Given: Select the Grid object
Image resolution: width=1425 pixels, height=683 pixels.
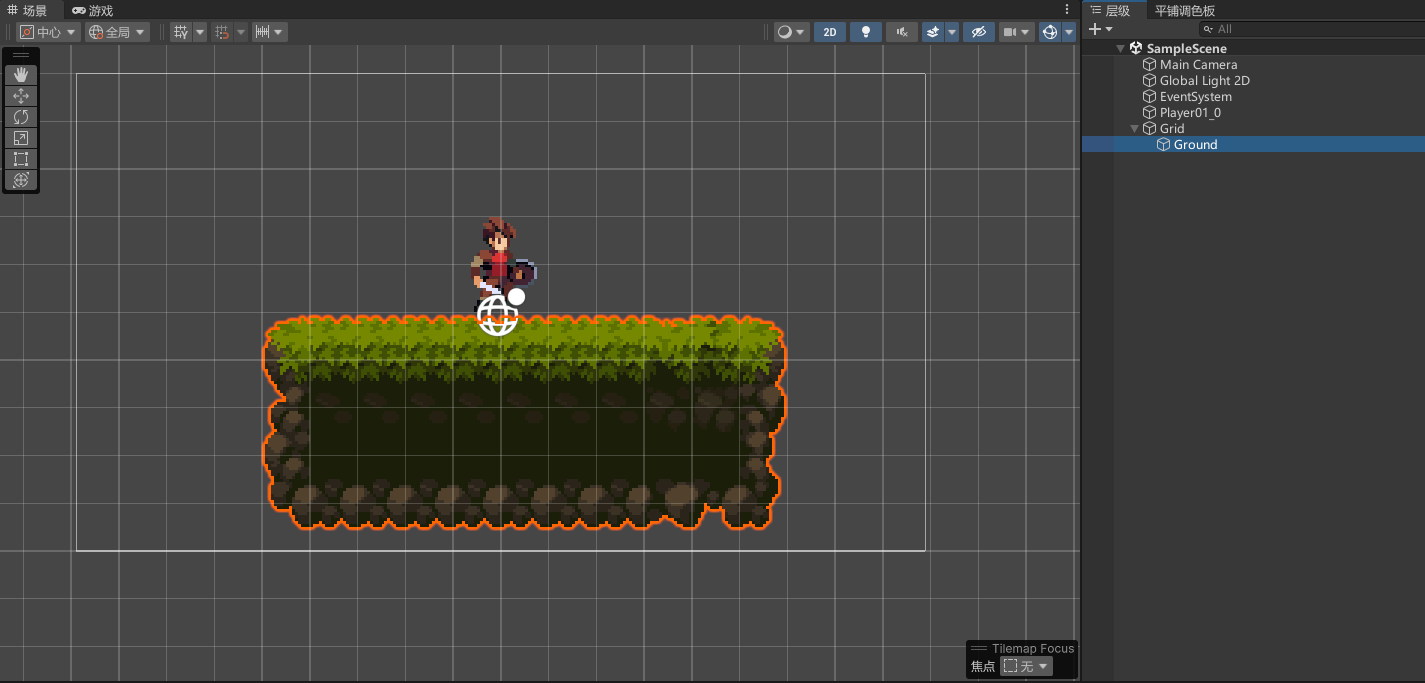Looking at the screenshot, I should 1172,128.
